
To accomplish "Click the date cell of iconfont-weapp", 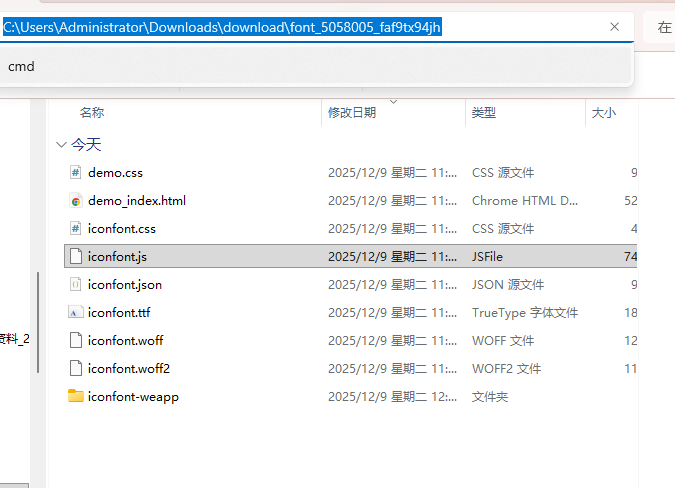I will click(x=393, y=397).
